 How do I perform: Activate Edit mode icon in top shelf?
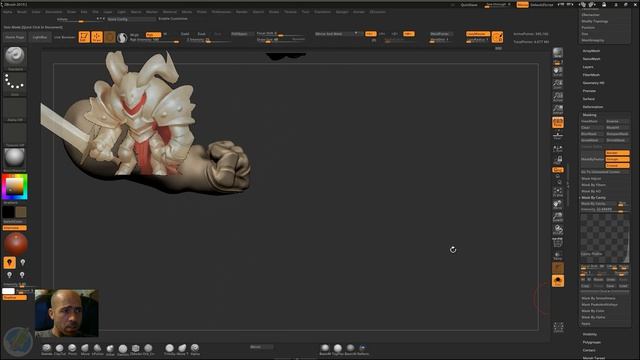[84, 37]
